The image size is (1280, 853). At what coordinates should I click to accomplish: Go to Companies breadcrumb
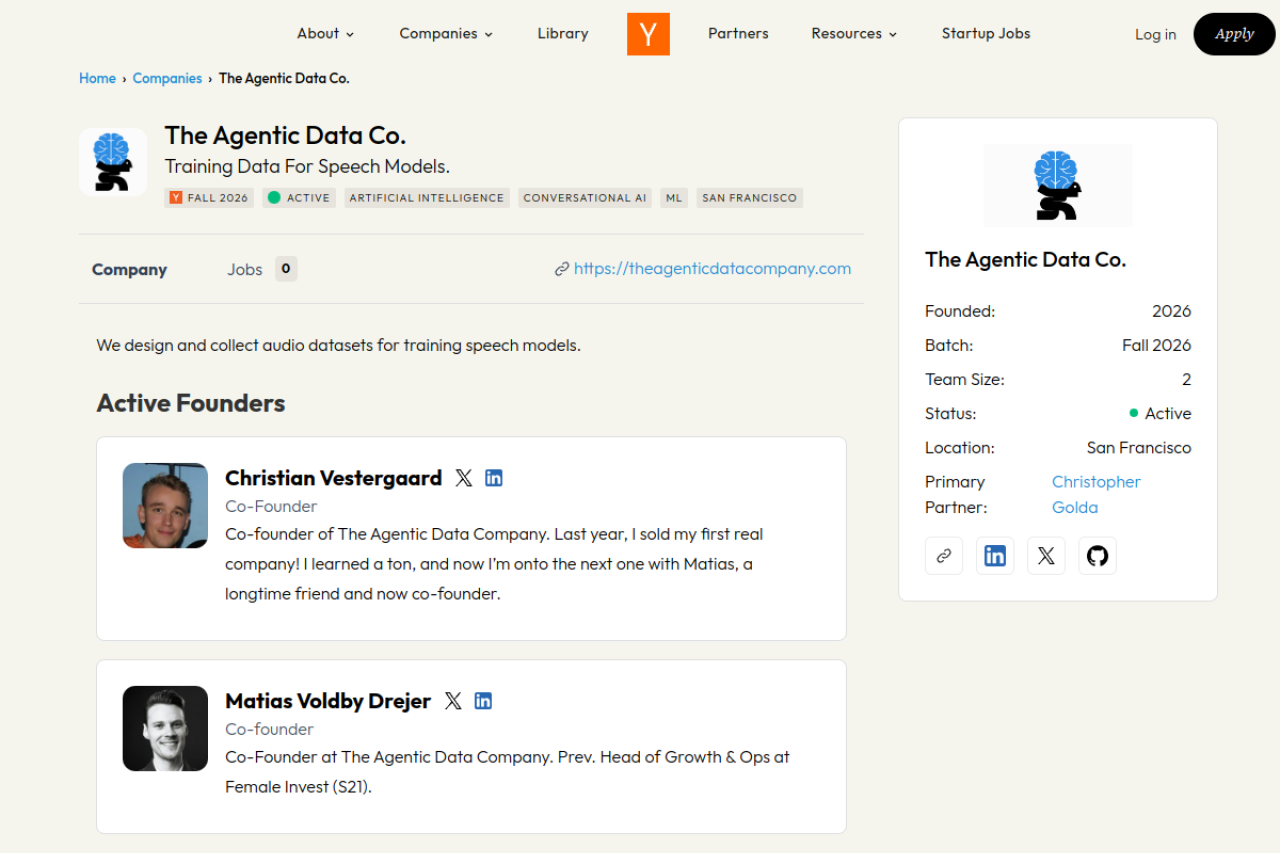pyautogui.click(x=167, y=78)
